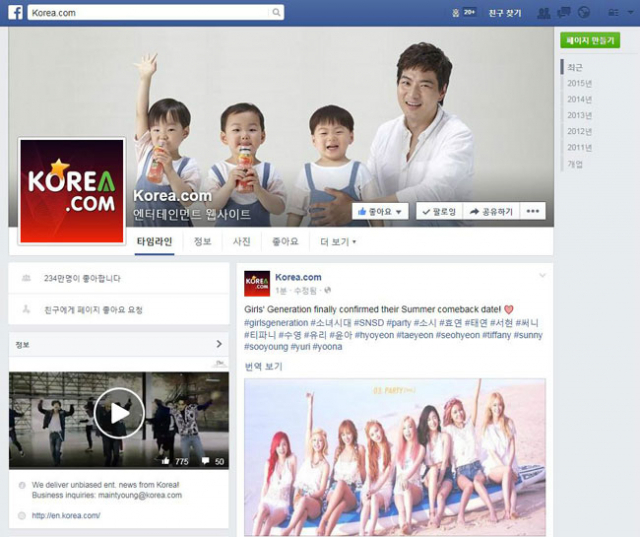Play the dance video in sidebar

pyautogui.click(x=119, y=413)
